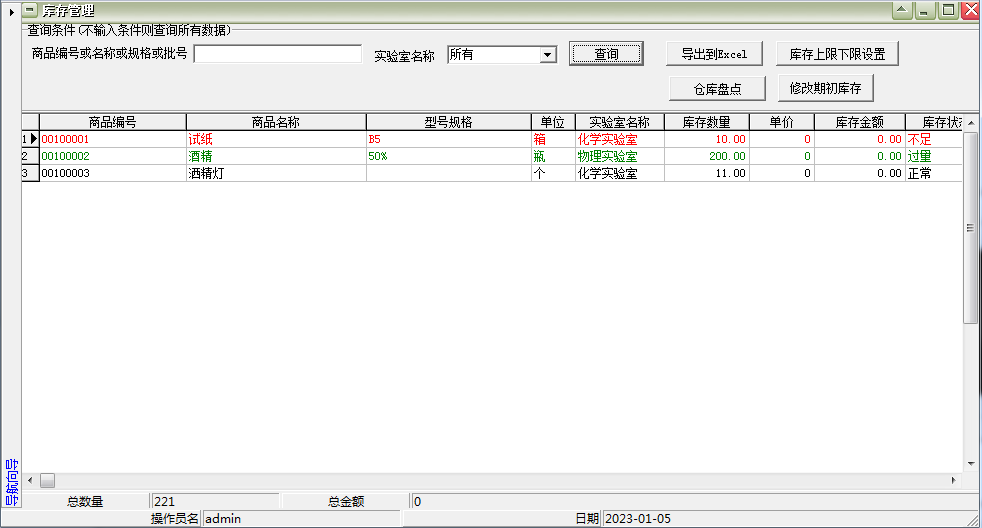Click row header number 3

(x=30, y=173)
